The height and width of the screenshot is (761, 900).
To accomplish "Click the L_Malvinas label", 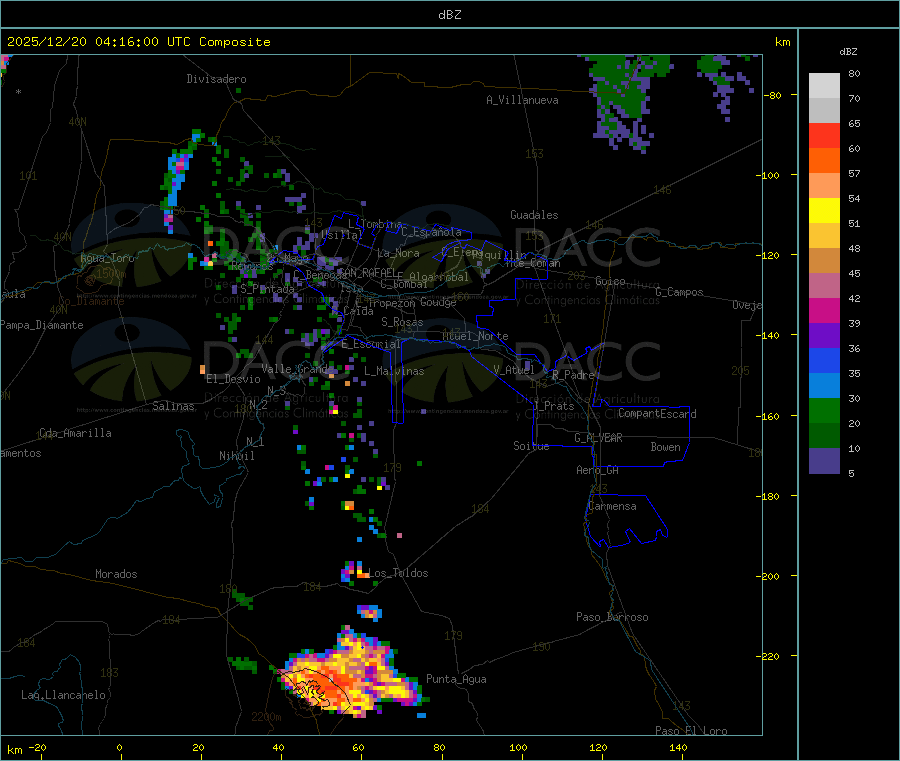I will pyautogui.click(x=394, y=371).
